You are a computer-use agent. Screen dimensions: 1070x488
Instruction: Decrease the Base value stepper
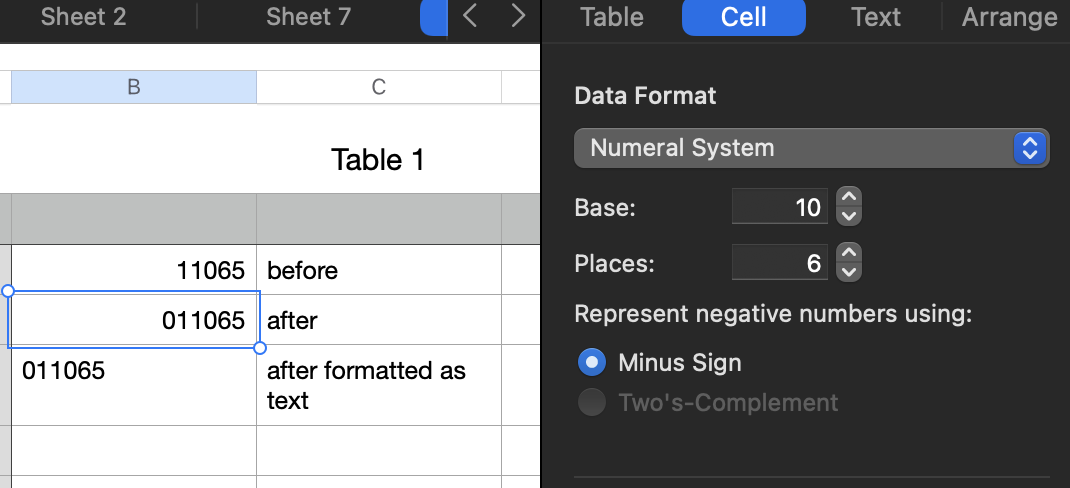point(848,216)
